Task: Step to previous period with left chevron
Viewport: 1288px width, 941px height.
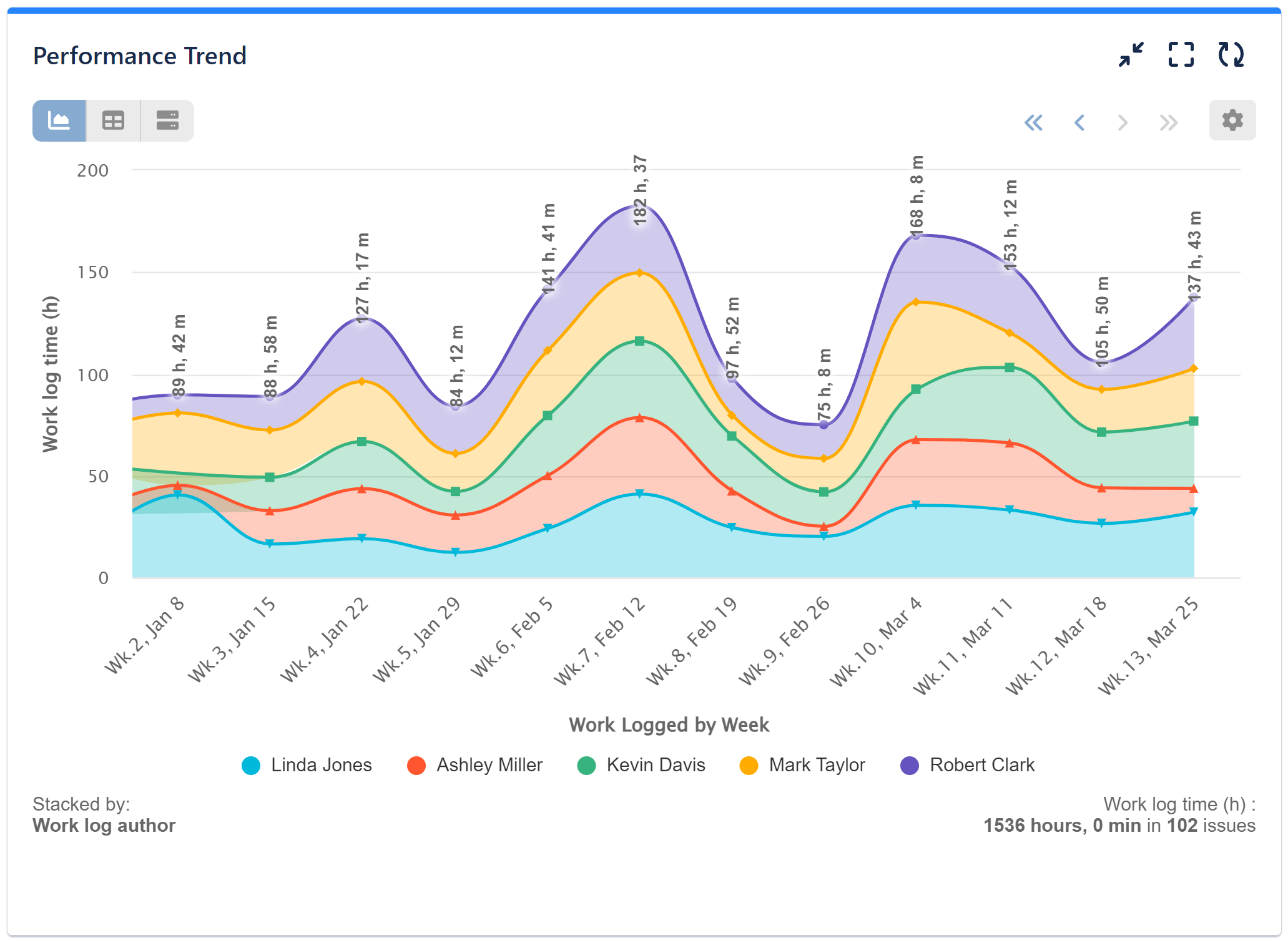Action: (x=1079, y=123)
